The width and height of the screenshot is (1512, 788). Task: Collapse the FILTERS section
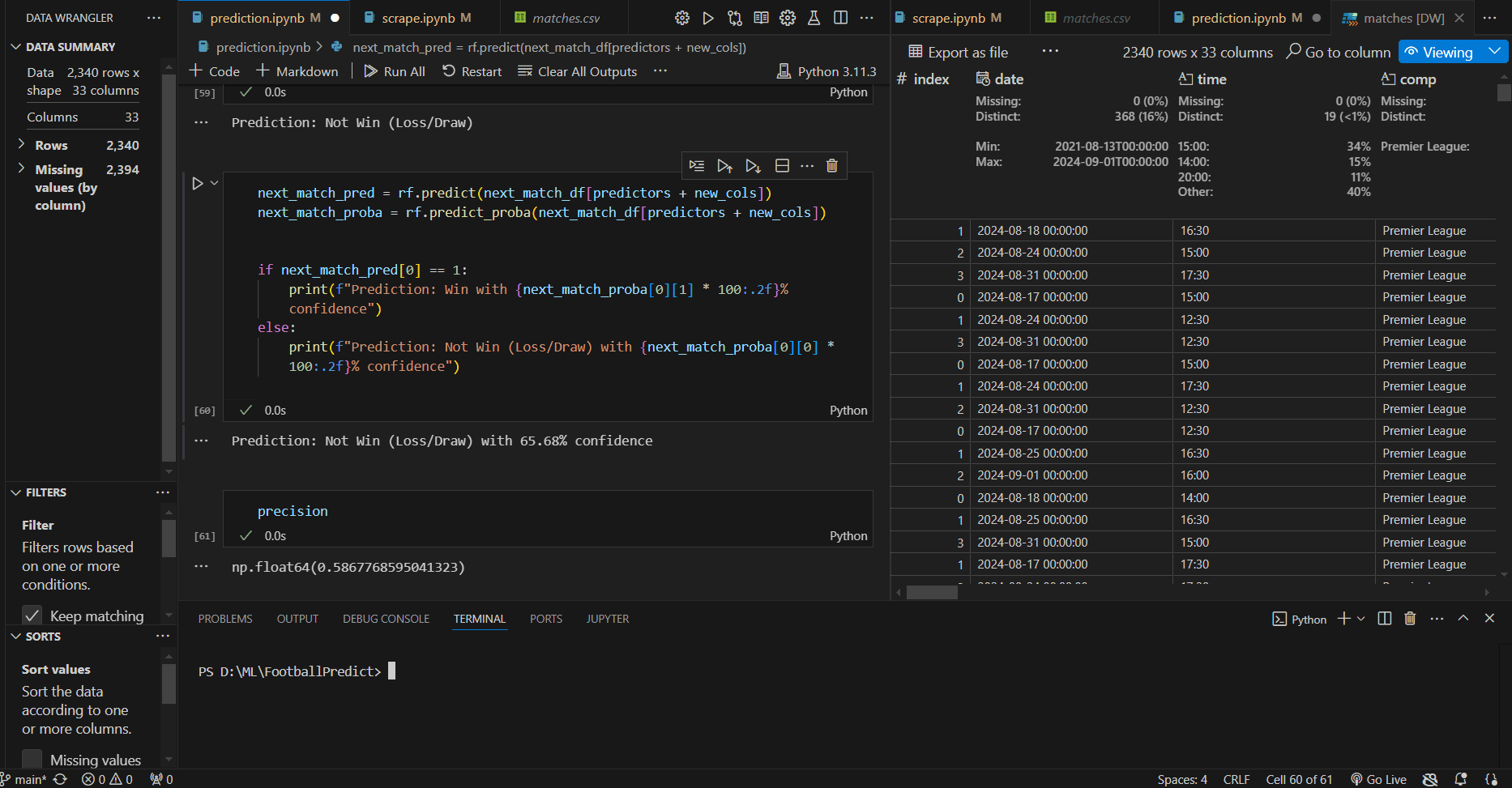[16, 492]
